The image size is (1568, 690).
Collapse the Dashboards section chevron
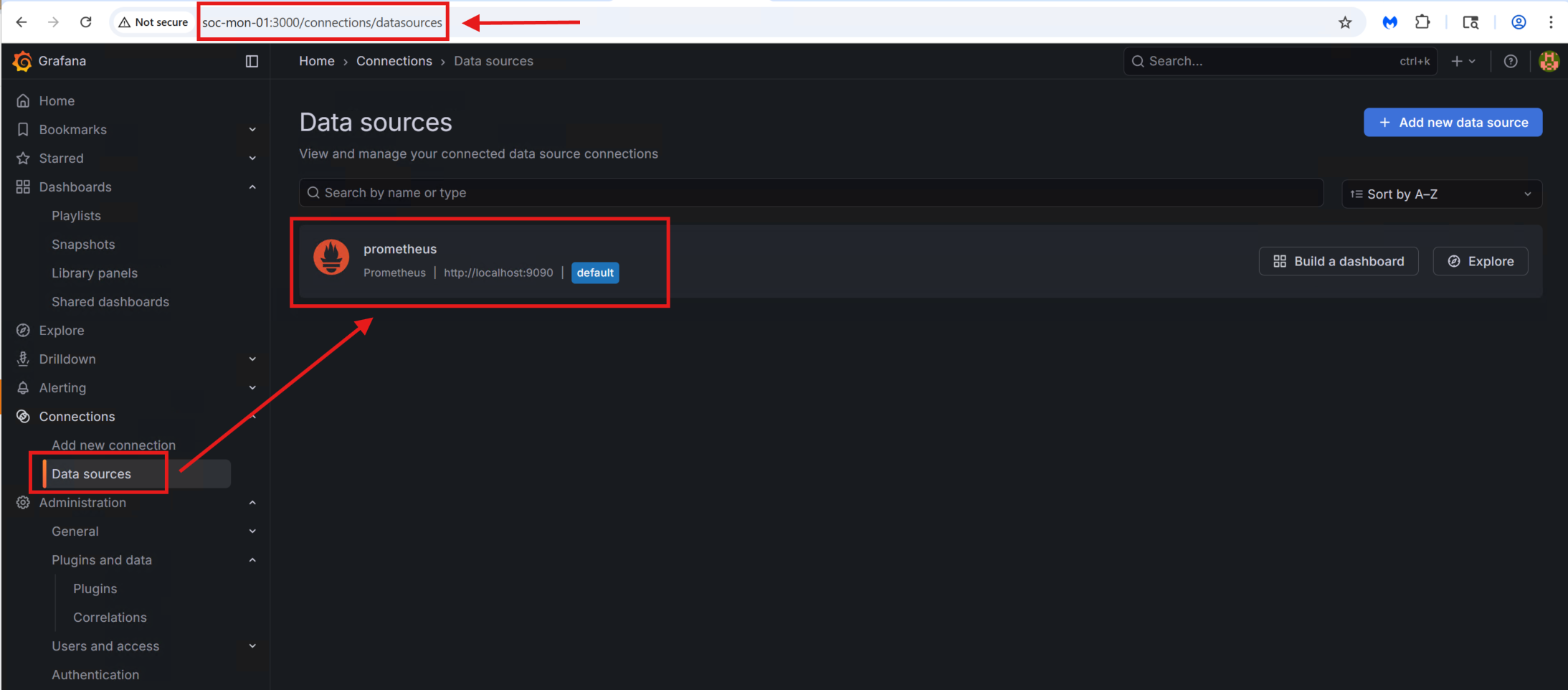(252, 187)
